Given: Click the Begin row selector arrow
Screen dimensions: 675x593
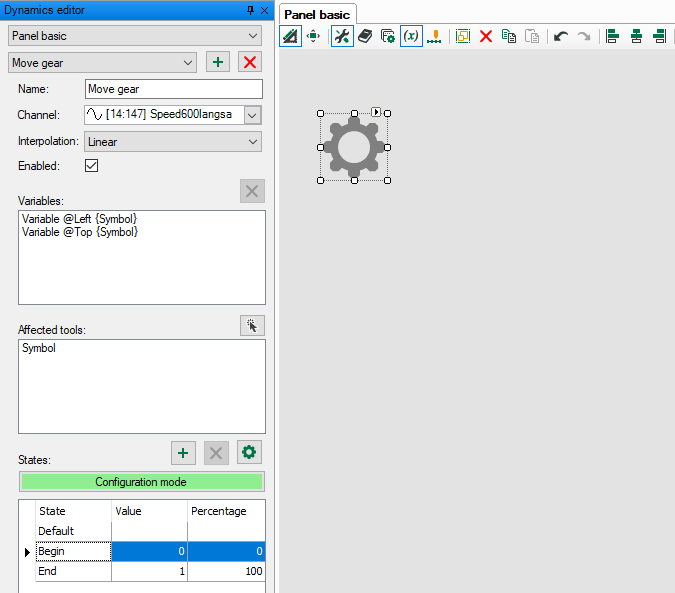Looking at the screenshot, I should (27, 552).
